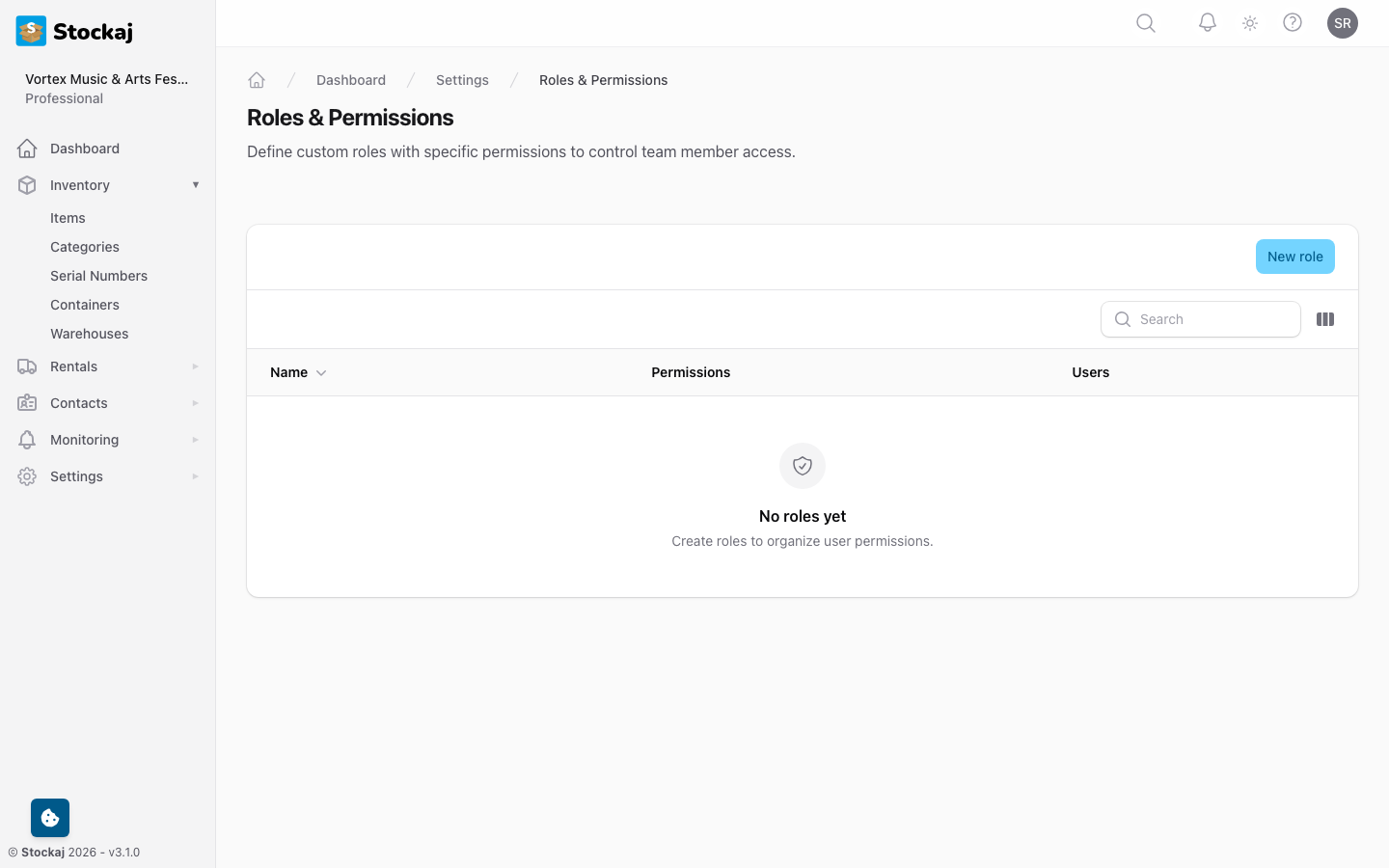
Task: Open the Warehouses page
Action: click(89, 334)
